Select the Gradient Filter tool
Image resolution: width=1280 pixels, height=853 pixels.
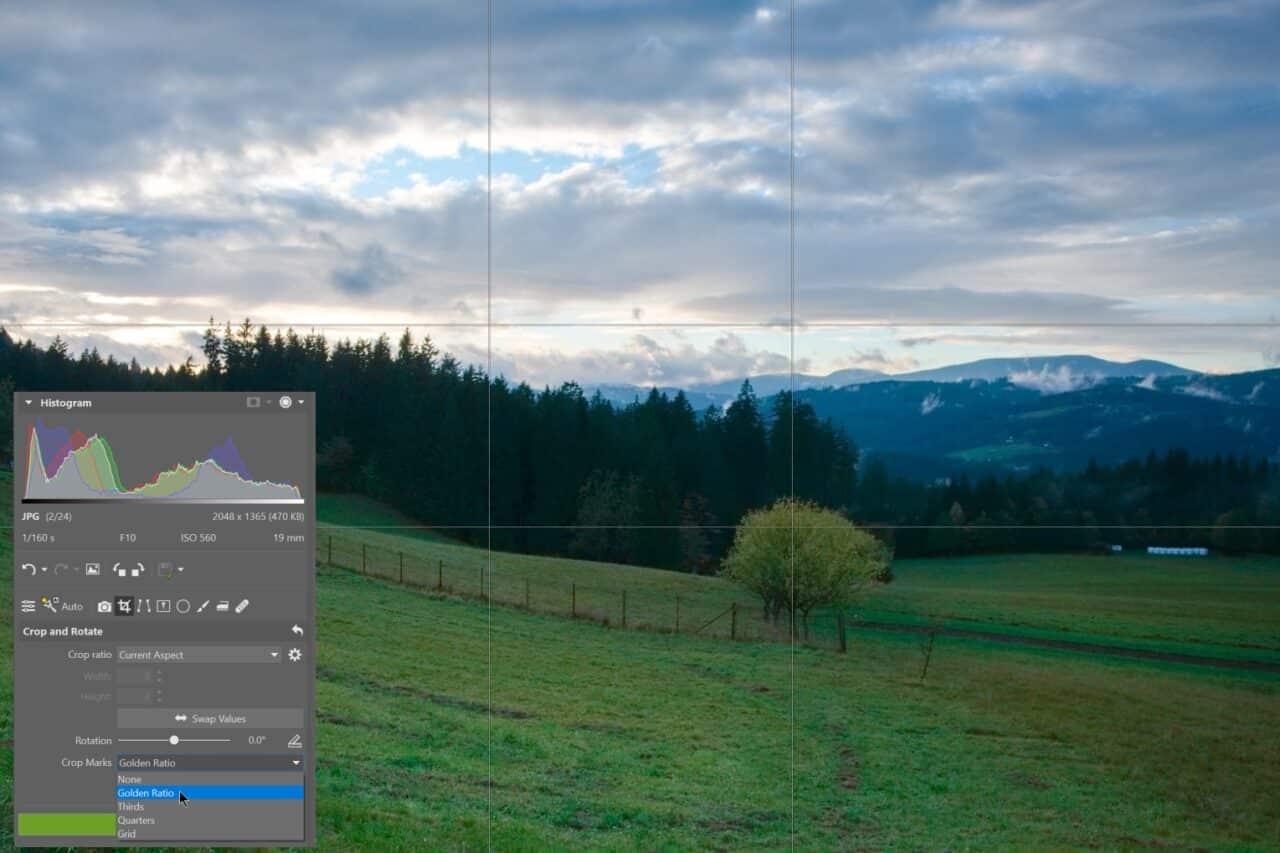pyautogui.click(x=222, y=606)
